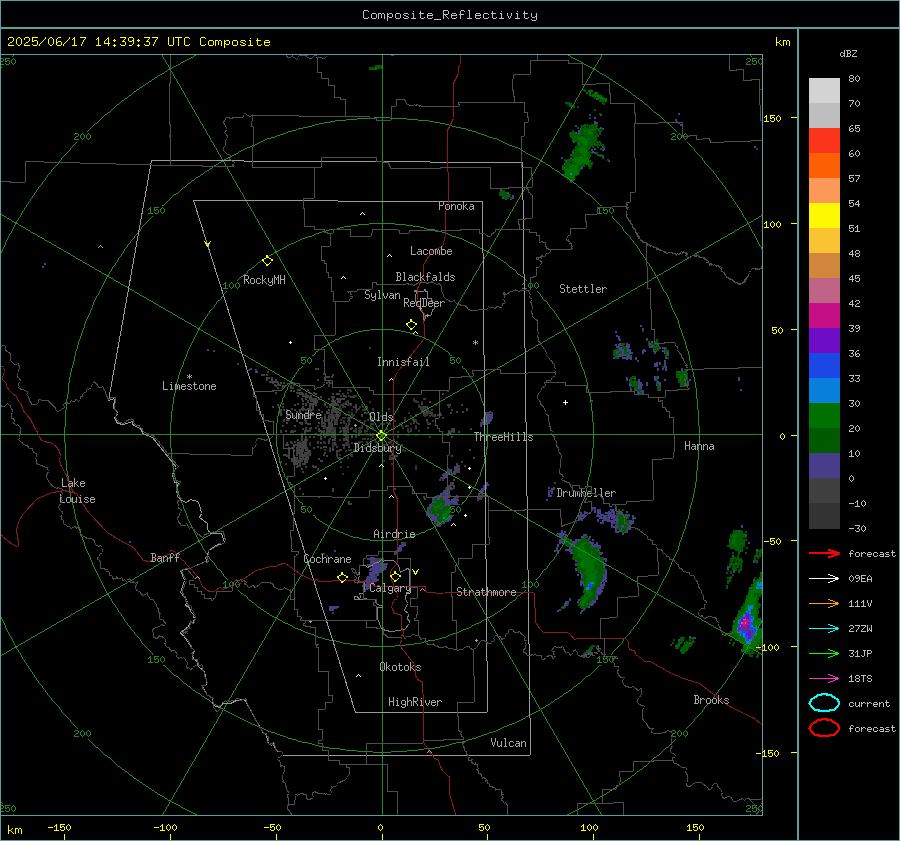The height and width of the screenshot is (841, 900).
Task: Select the Innisfail label
Action: point(403,362)
